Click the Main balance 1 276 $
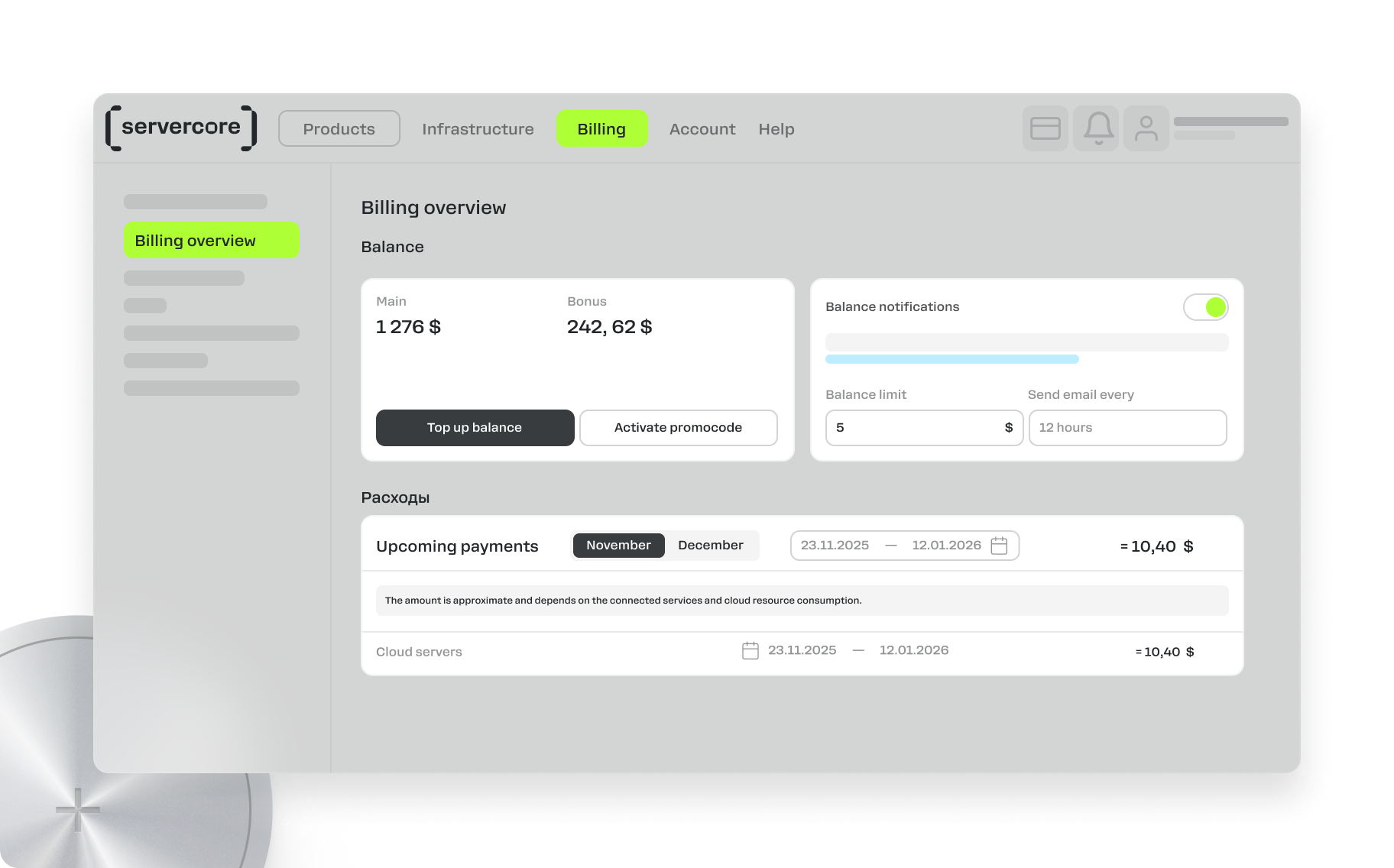Viewport: 1394px width, 868px height. [408, 327]
